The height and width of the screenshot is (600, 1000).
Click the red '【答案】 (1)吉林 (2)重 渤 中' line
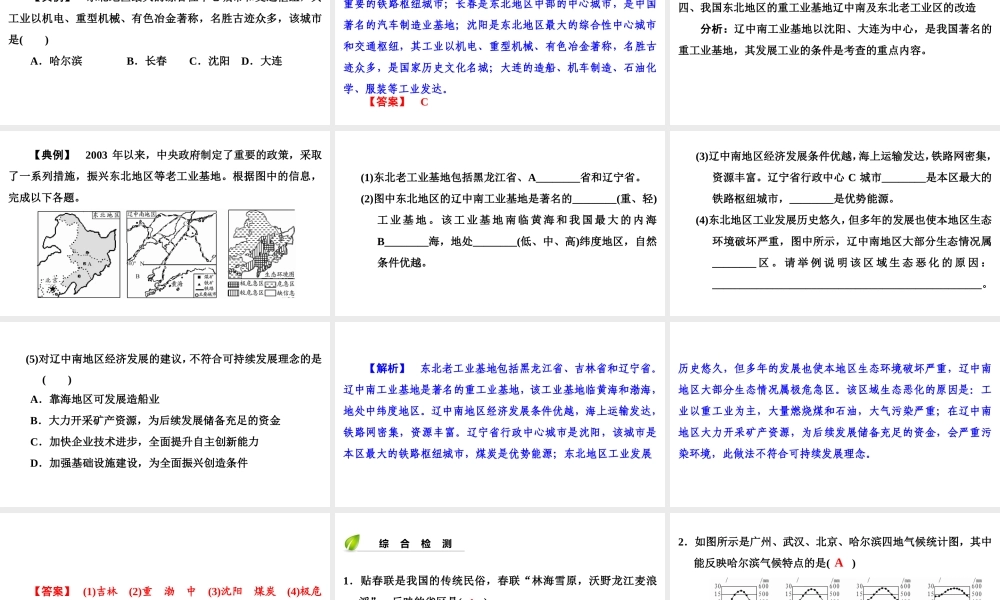[177, 592]
